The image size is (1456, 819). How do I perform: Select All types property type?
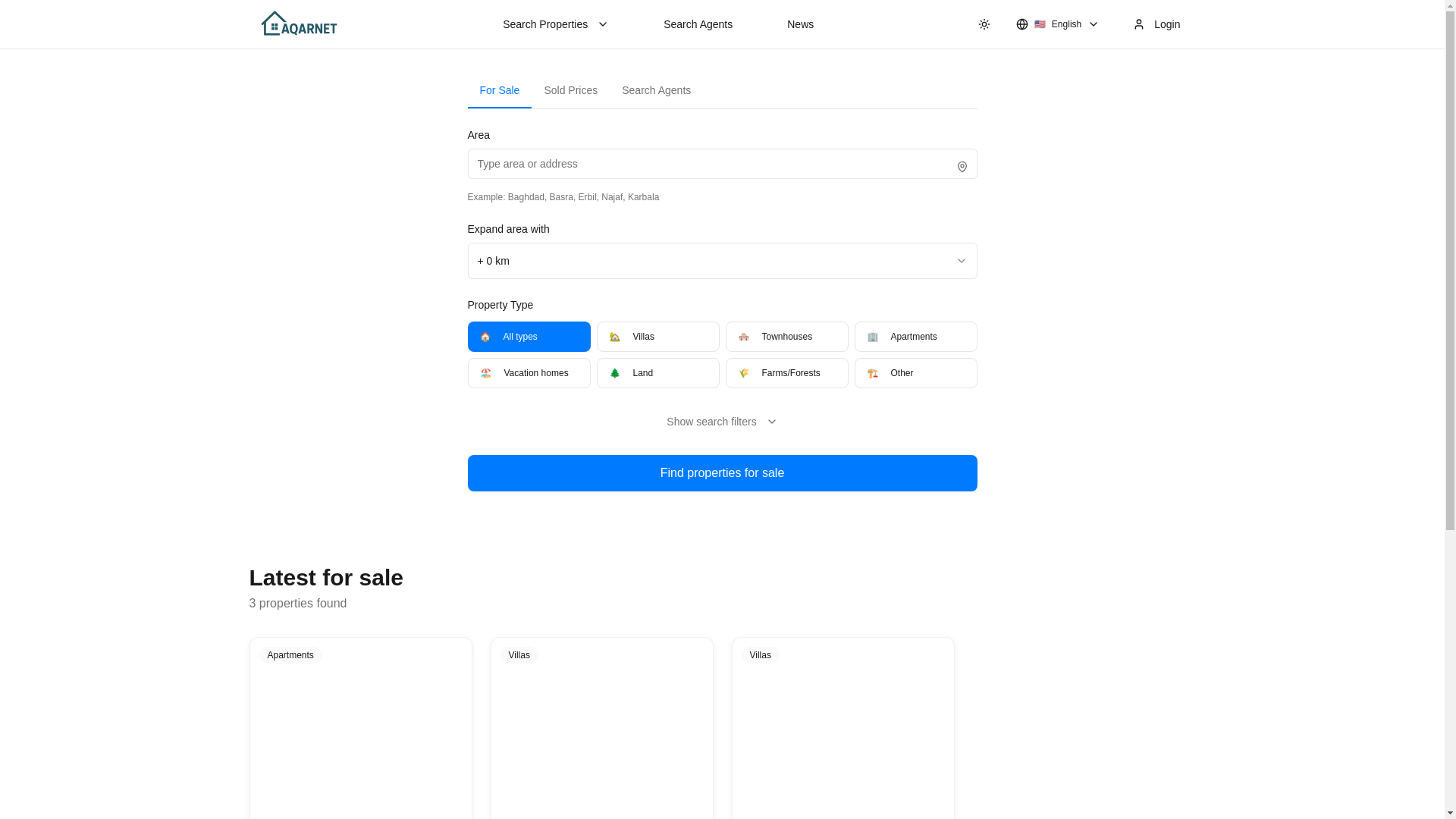(x=529, y=337)
